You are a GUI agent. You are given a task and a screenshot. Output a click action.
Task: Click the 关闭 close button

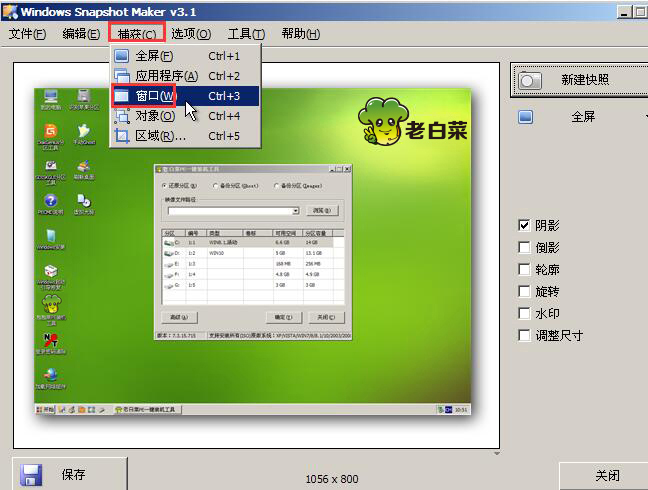[x=604, y=476]
